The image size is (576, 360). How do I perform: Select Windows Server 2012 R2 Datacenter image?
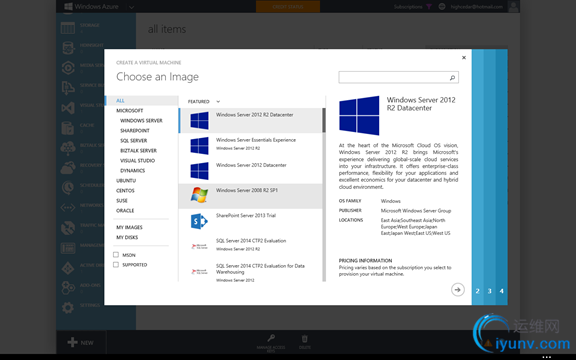click(251, 120)
